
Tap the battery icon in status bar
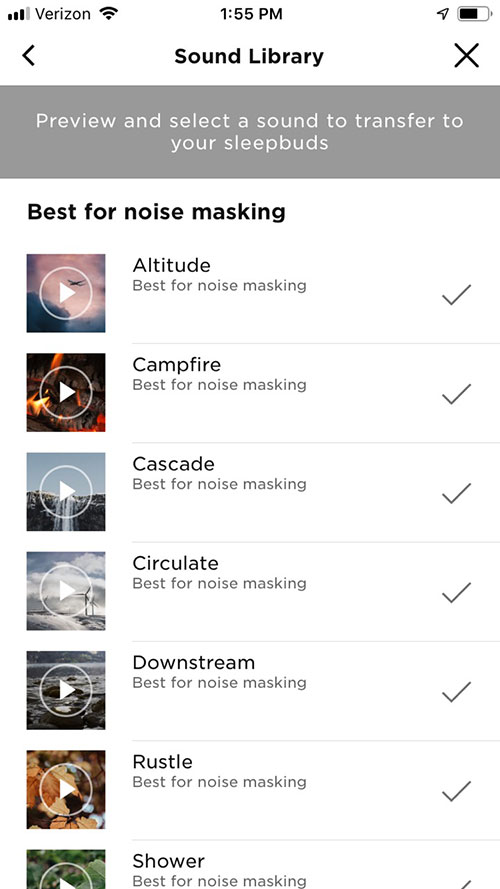pyautogui.click(x=474, y=14)
